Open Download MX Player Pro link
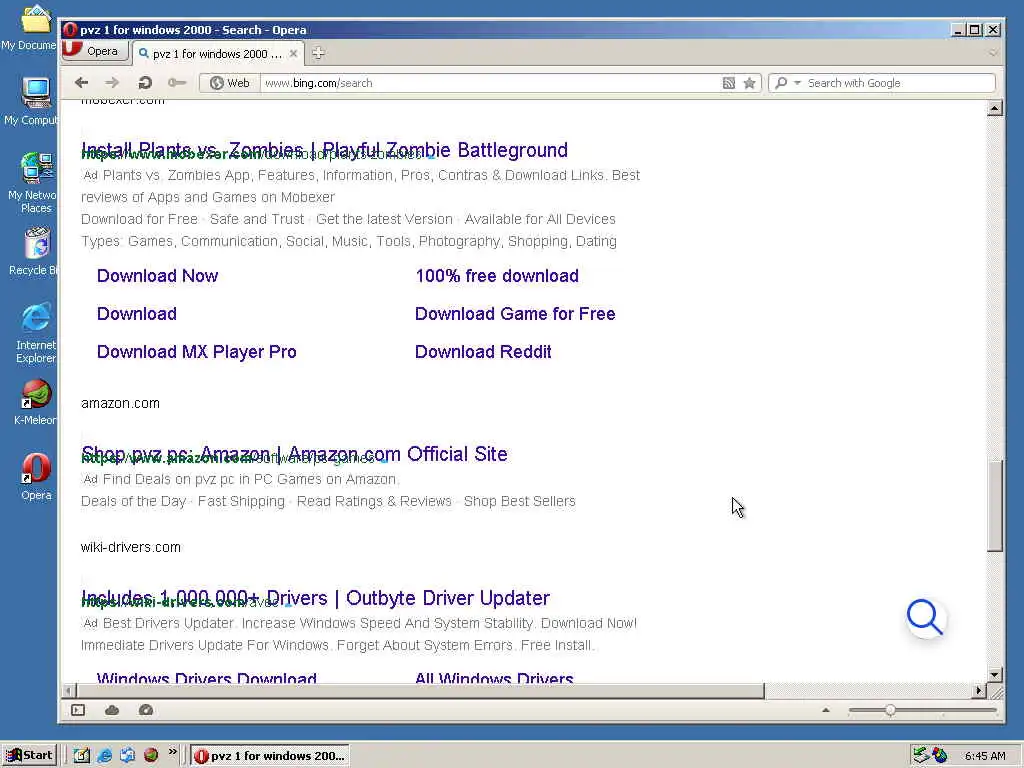 point(197,351)
